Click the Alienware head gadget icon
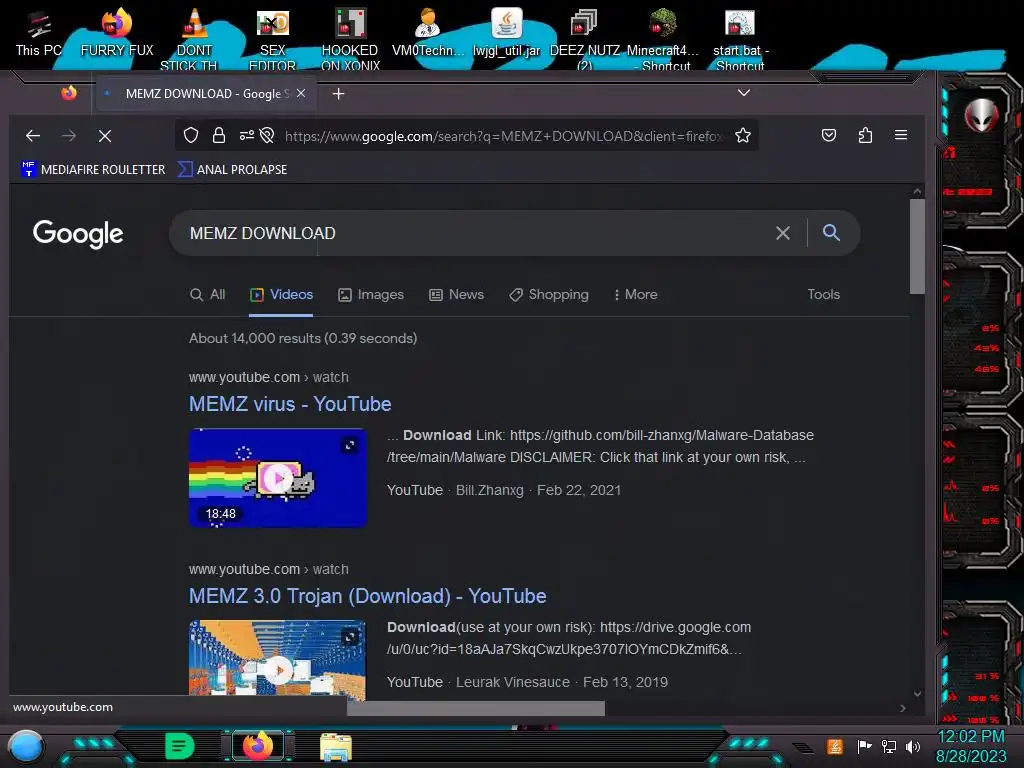 click(981, 116)
